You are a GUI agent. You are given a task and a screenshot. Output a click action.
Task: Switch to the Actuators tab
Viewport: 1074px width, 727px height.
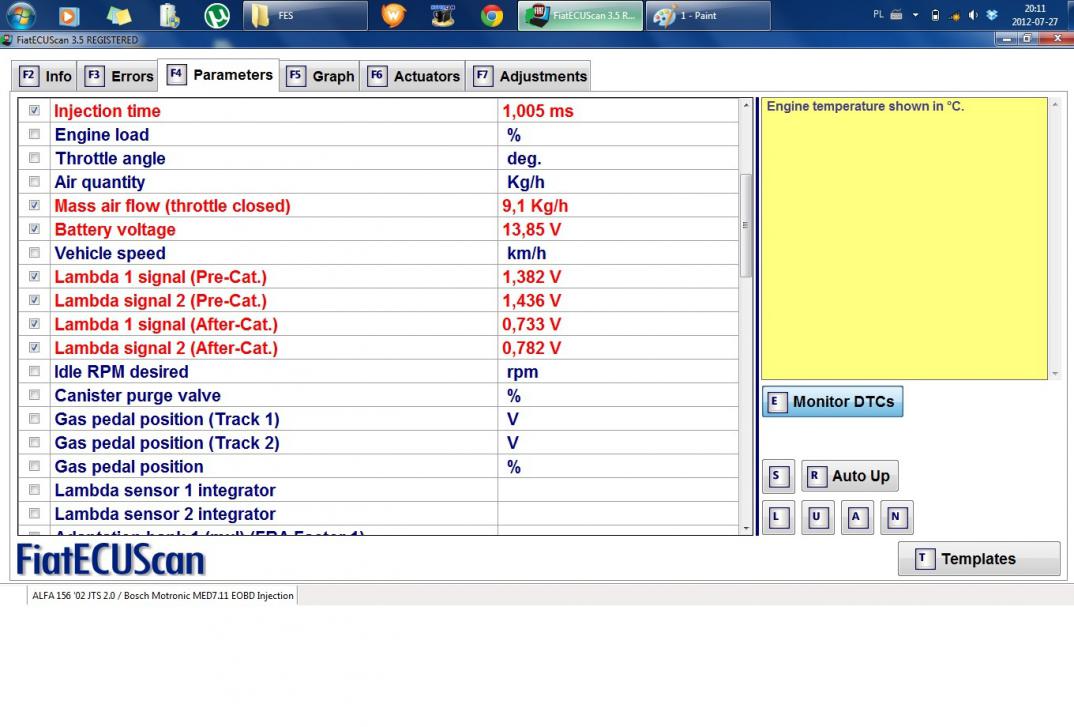[x=413, y=76]
